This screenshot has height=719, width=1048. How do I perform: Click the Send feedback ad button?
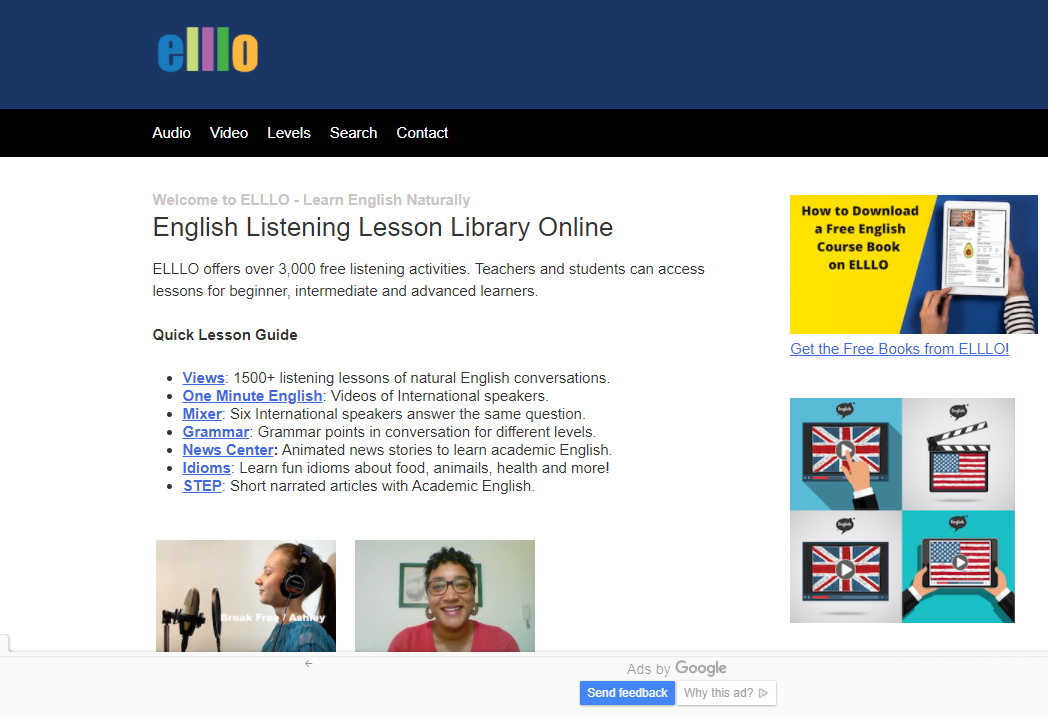627,693
